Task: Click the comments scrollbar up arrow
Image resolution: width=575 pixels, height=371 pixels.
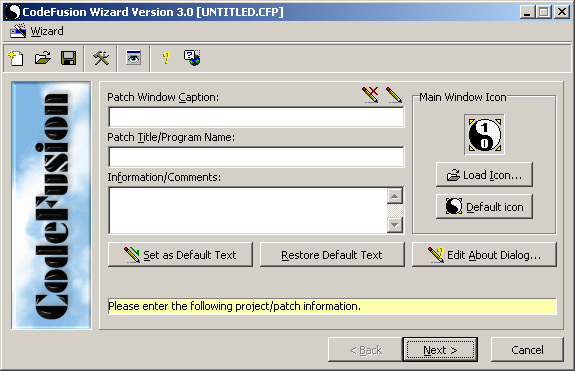Action: point(395,196)
